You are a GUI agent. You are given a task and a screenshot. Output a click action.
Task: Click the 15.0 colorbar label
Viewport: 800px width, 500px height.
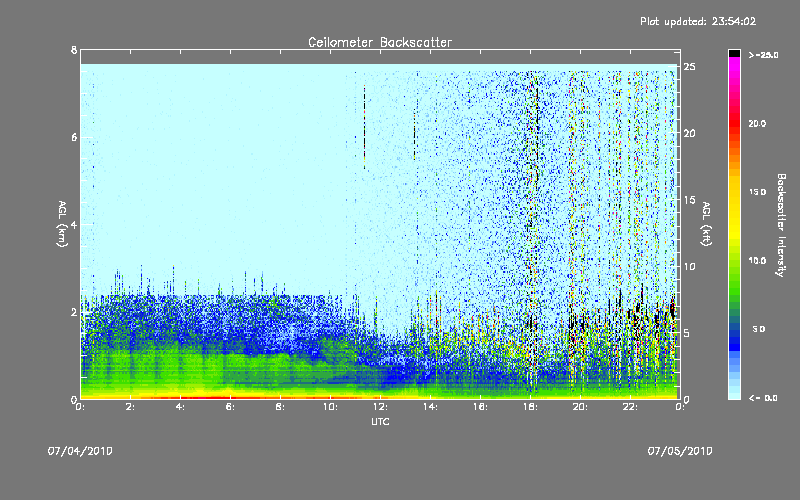coord(757,192)
